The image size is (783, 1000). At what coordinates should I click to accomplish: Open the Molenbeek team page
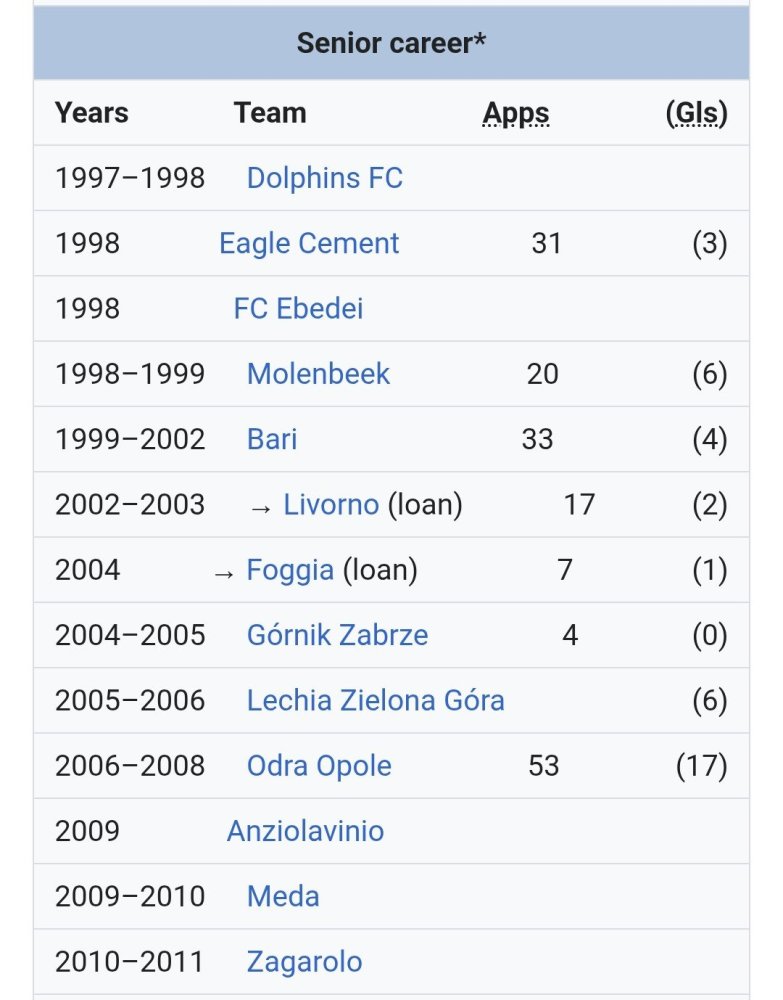[318, 374]
